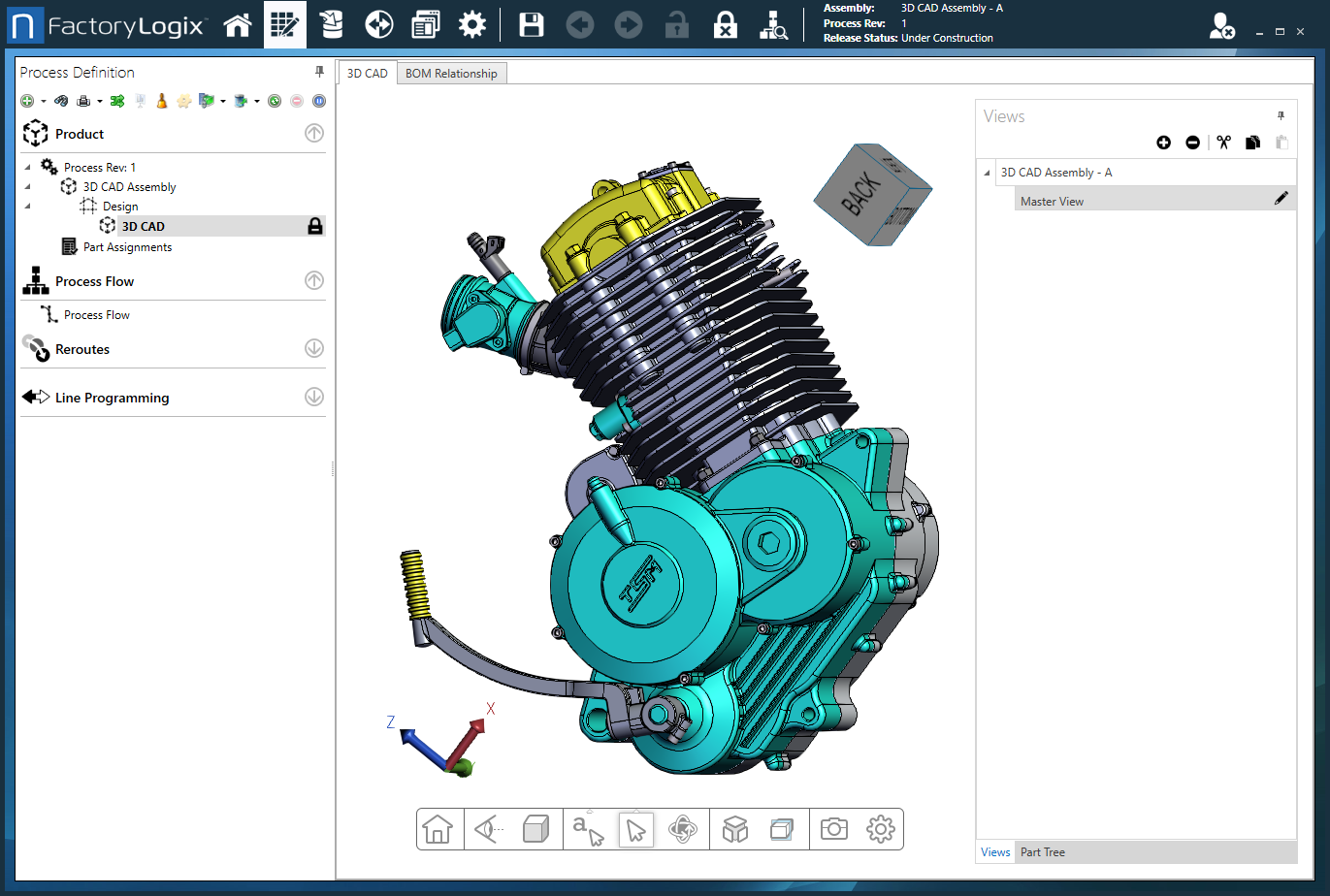The image size is (1330, 896).
Task: Select the arrow pick tool in the viewer
Action: [x=636, y=829]
